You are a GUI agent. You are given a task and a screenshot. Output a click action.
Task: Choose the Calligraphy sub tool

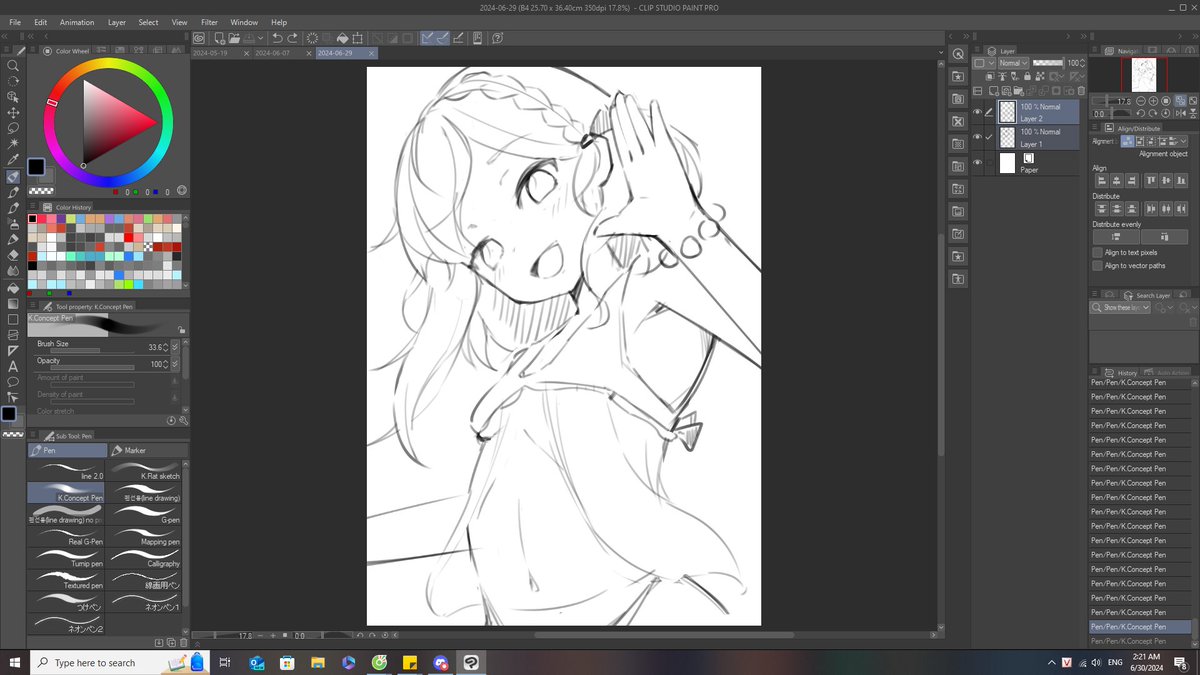(x=147, y=558)
